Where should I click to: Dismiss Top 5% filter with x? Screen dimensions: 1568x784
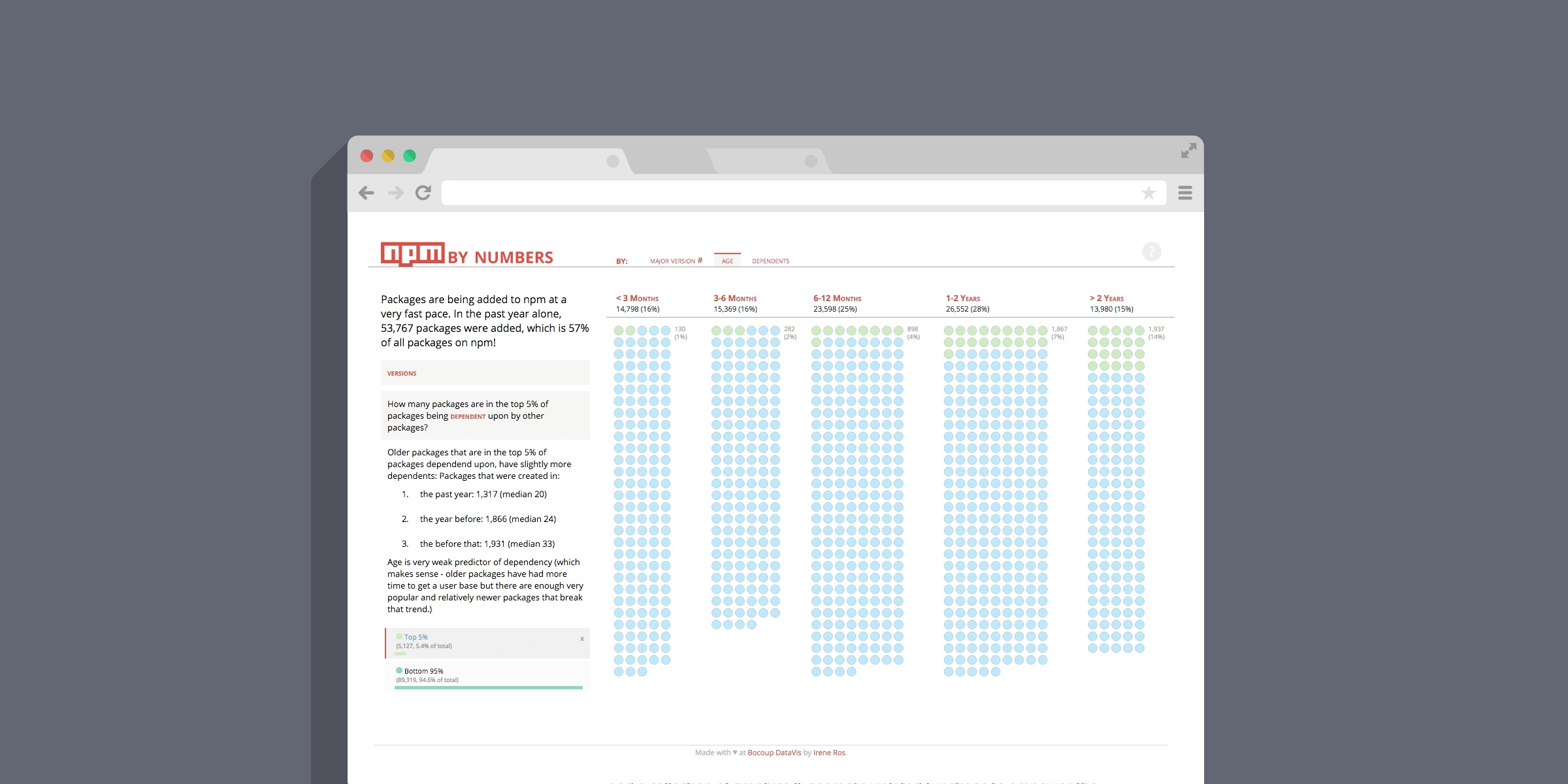click(582, 639)
